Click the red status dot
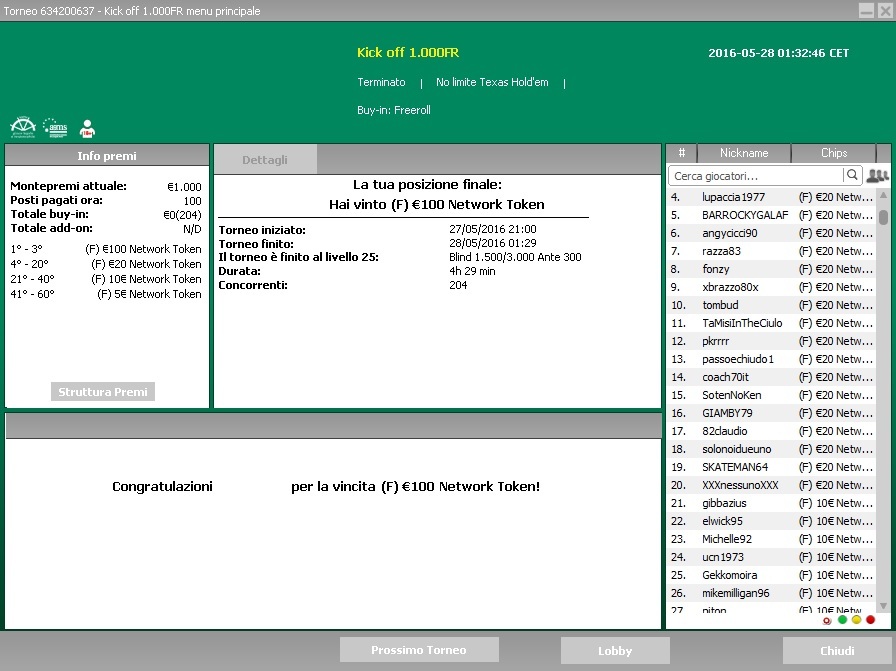 [x=870, y=620]
